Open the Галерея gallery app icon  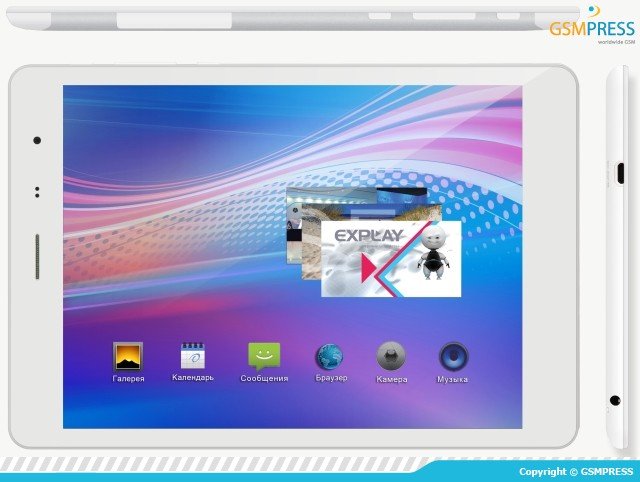pyautogui.click(x=128, y=356)
